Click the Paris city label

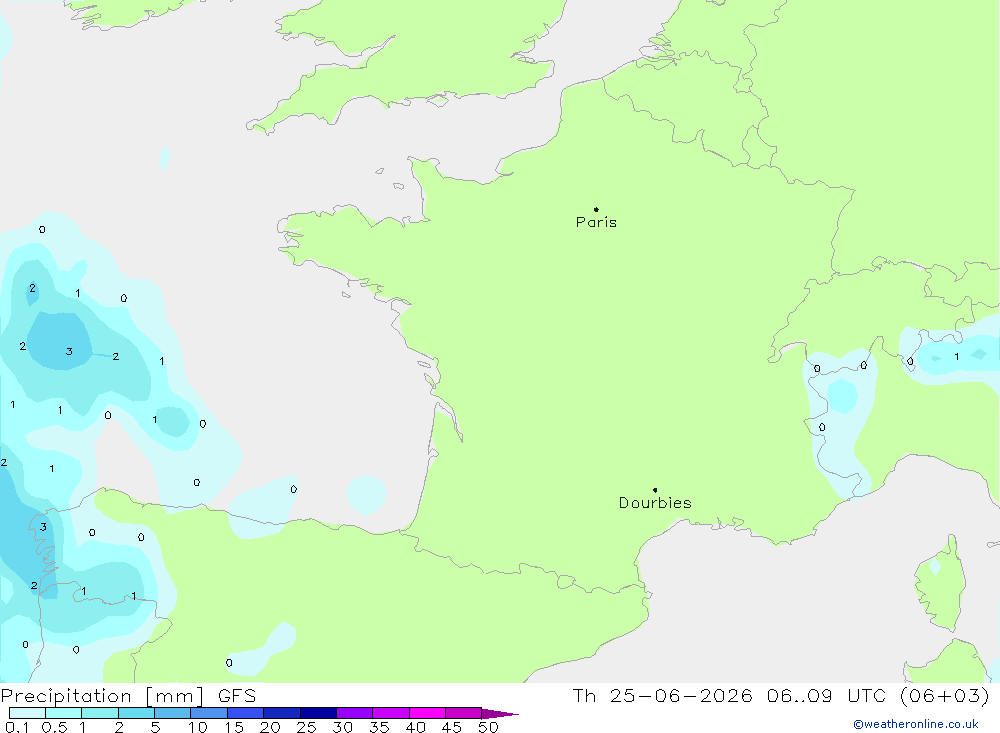[x=596, y=222]
